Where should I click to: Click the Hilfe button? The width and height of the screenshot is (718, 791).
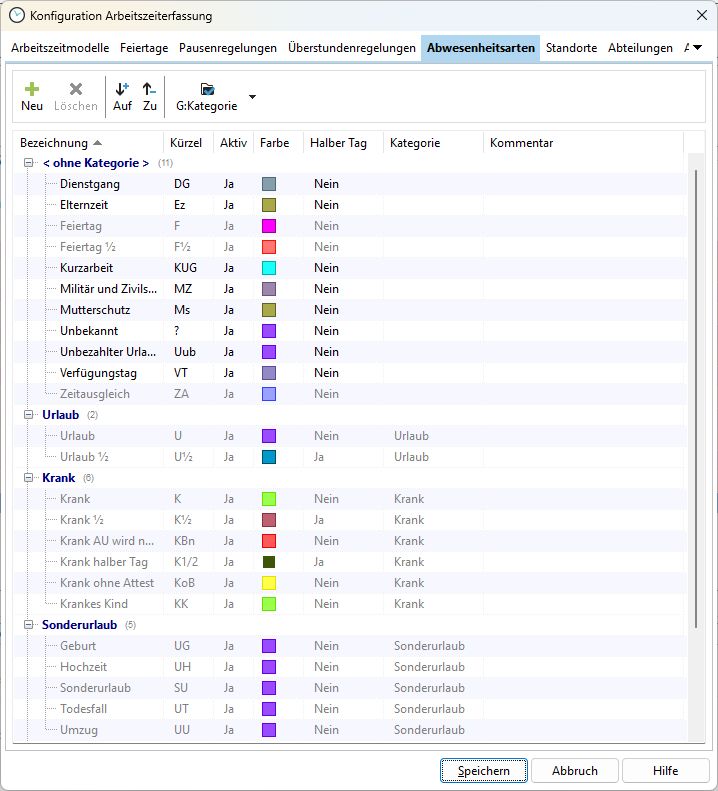pos(665,771)
